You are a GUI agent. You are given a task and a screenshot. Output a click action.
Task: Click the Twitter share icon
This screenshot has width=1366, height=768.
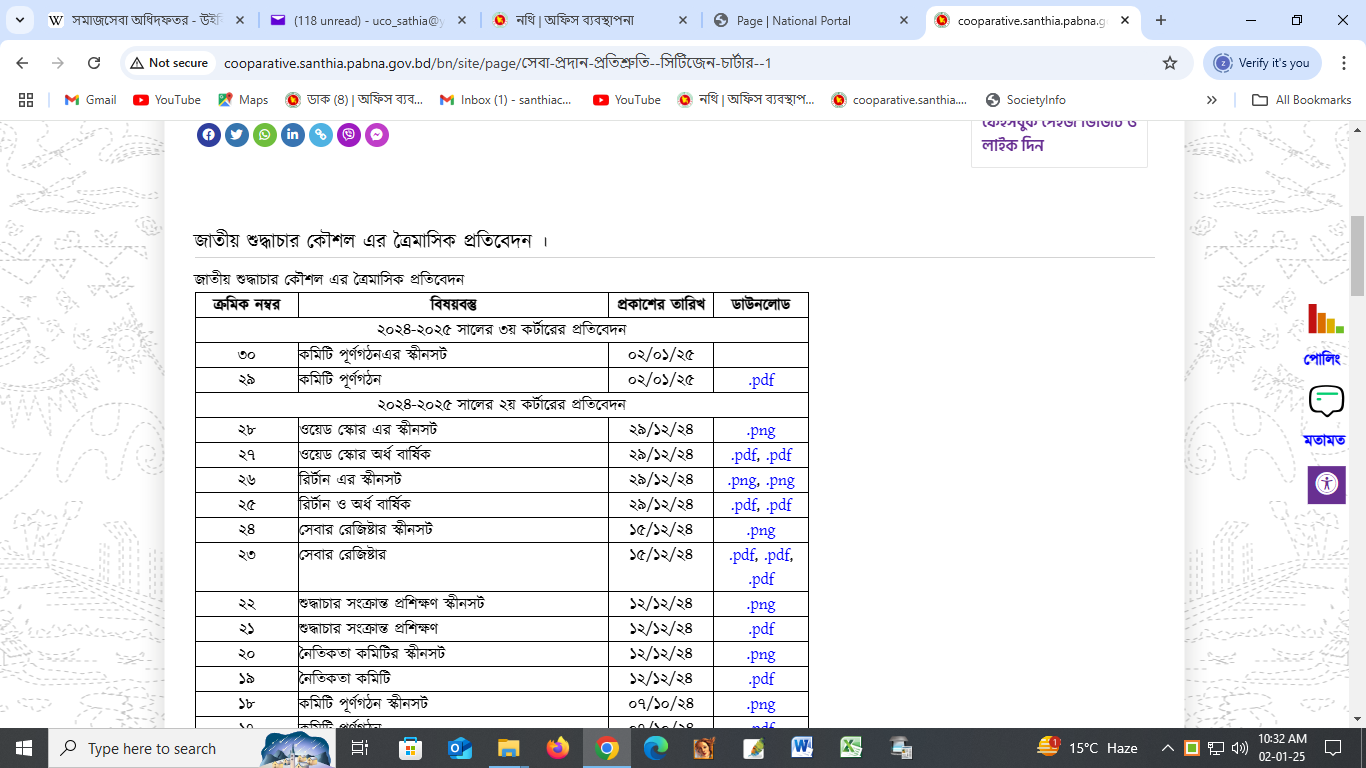tap(237, 135)
